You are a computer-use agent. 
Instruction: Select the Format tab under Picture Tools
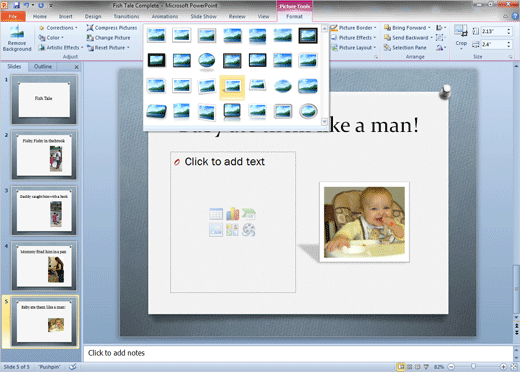pos(294,16)
